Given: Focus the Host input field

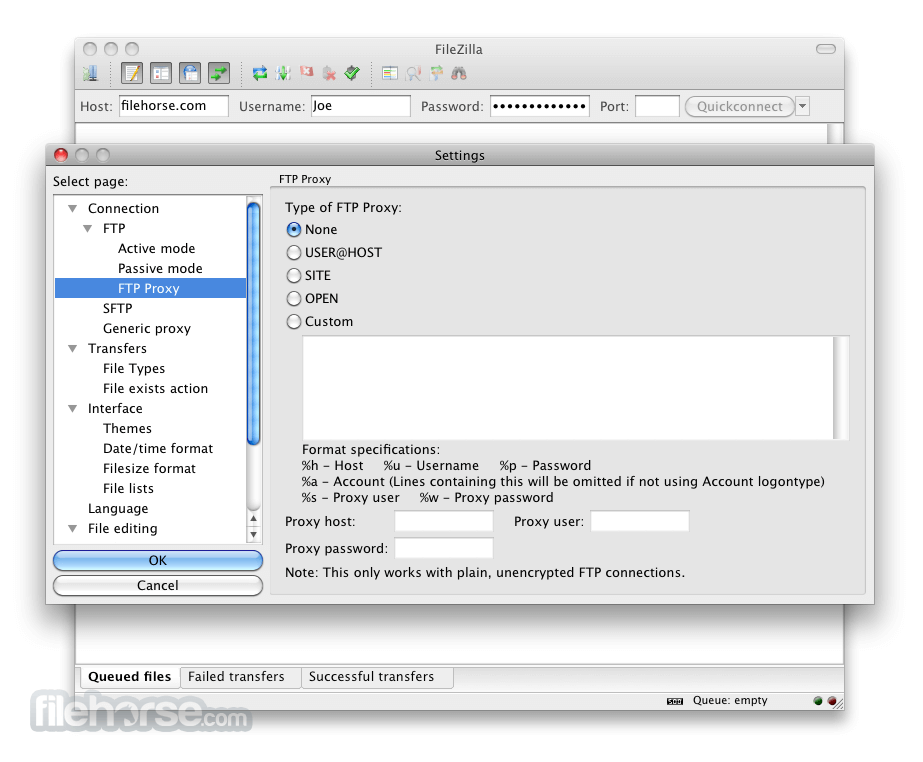Looking at the screenshot, I should click(174, 106).
